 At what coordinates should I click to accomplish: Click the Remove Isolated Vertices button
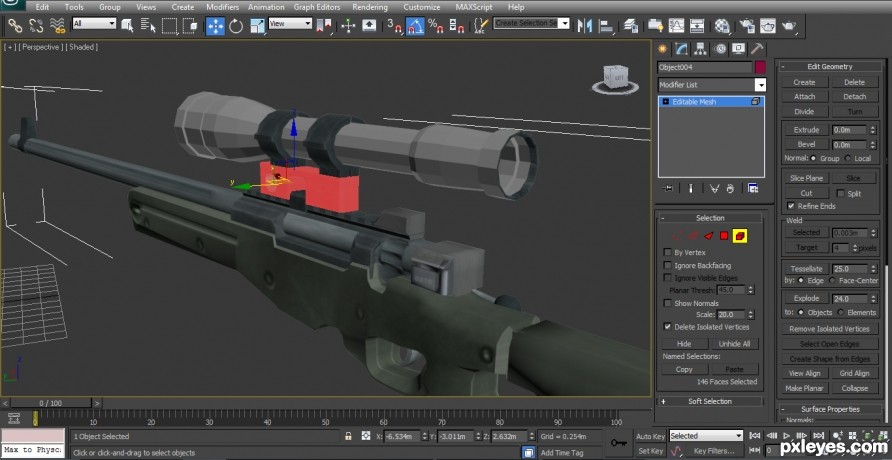pos(829,329)
